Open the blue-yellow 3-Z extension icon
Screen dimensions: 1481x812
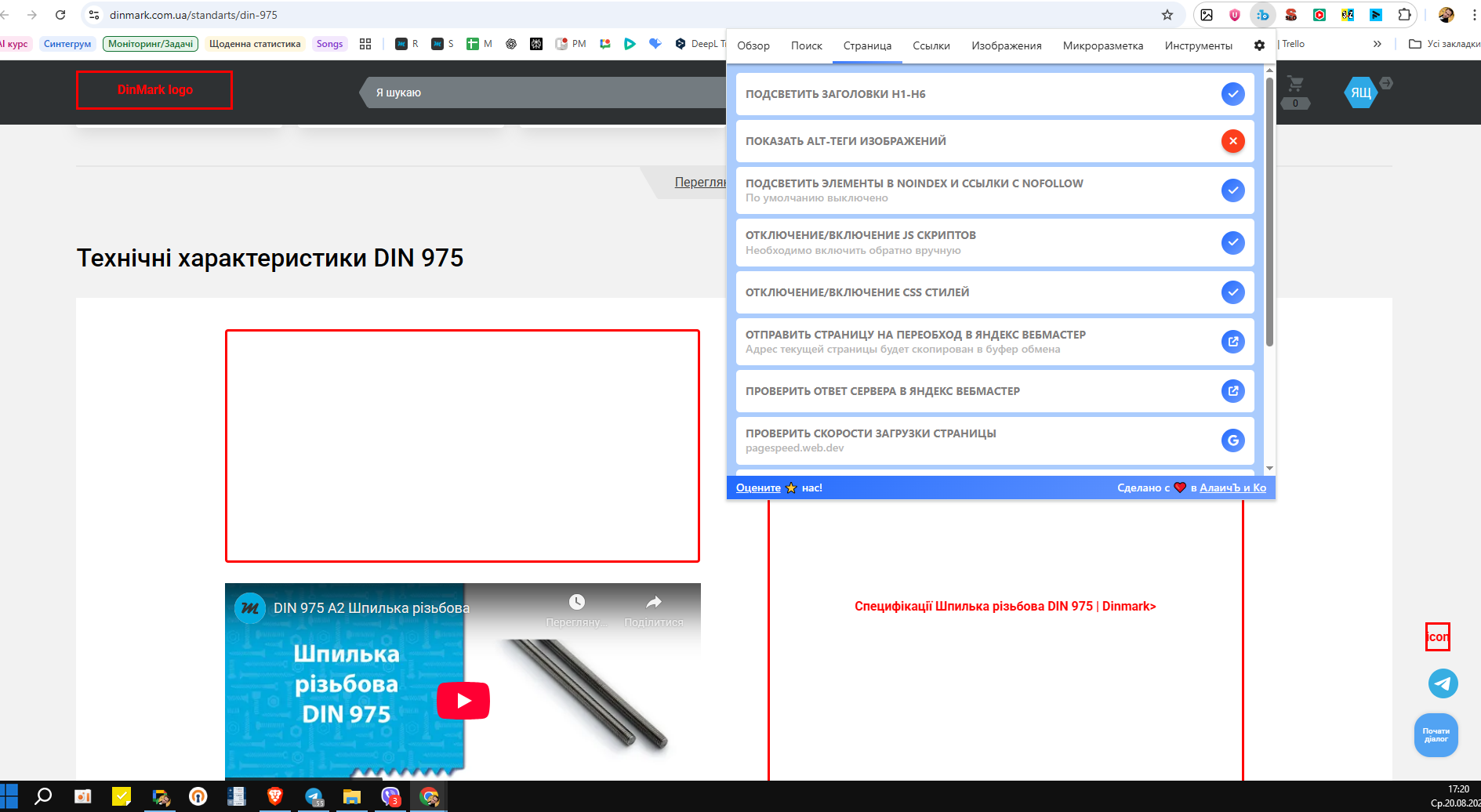point(1348,15)
